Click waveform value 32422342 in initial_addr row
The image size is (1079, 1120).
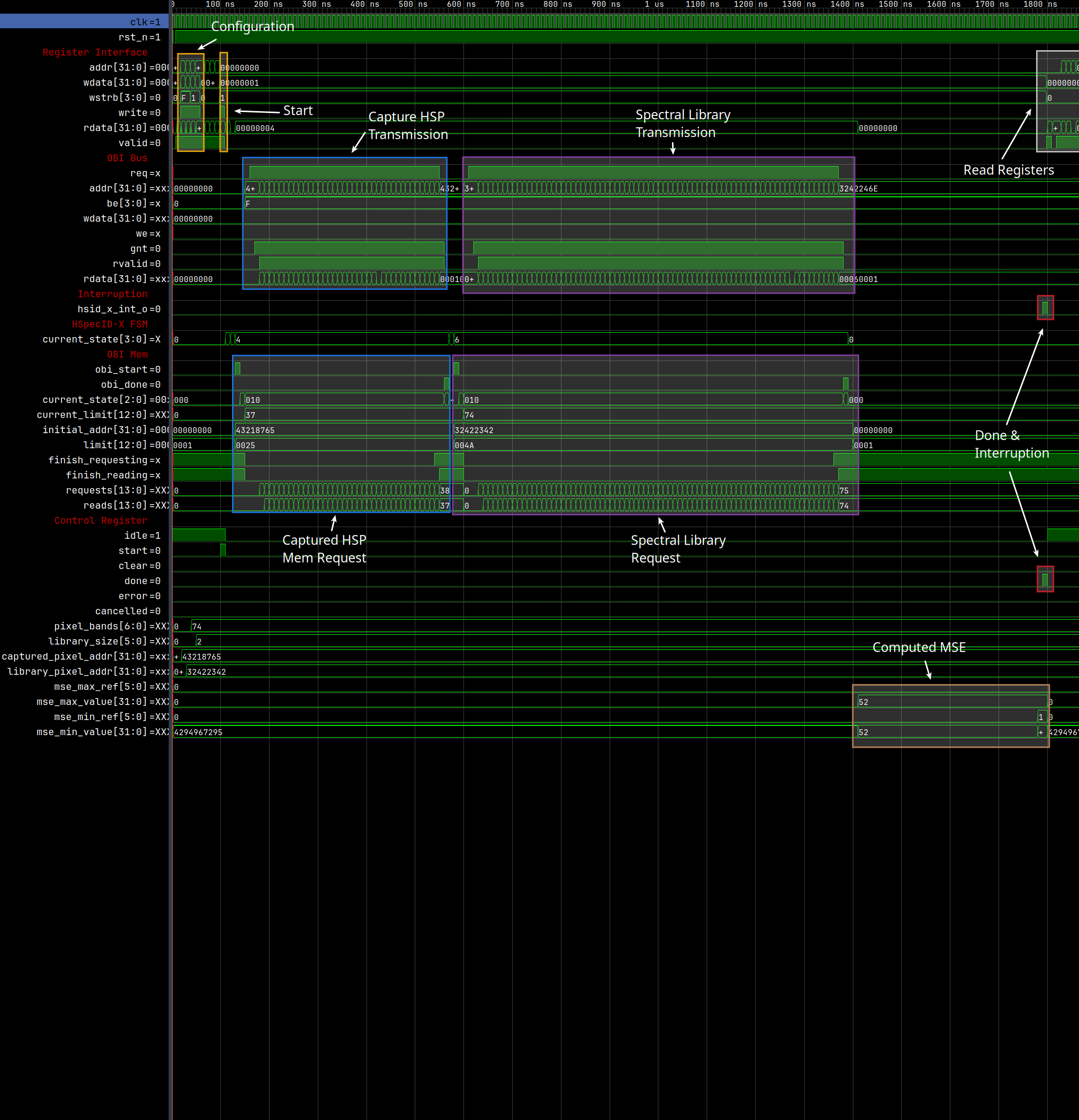[x=474, y=430]
